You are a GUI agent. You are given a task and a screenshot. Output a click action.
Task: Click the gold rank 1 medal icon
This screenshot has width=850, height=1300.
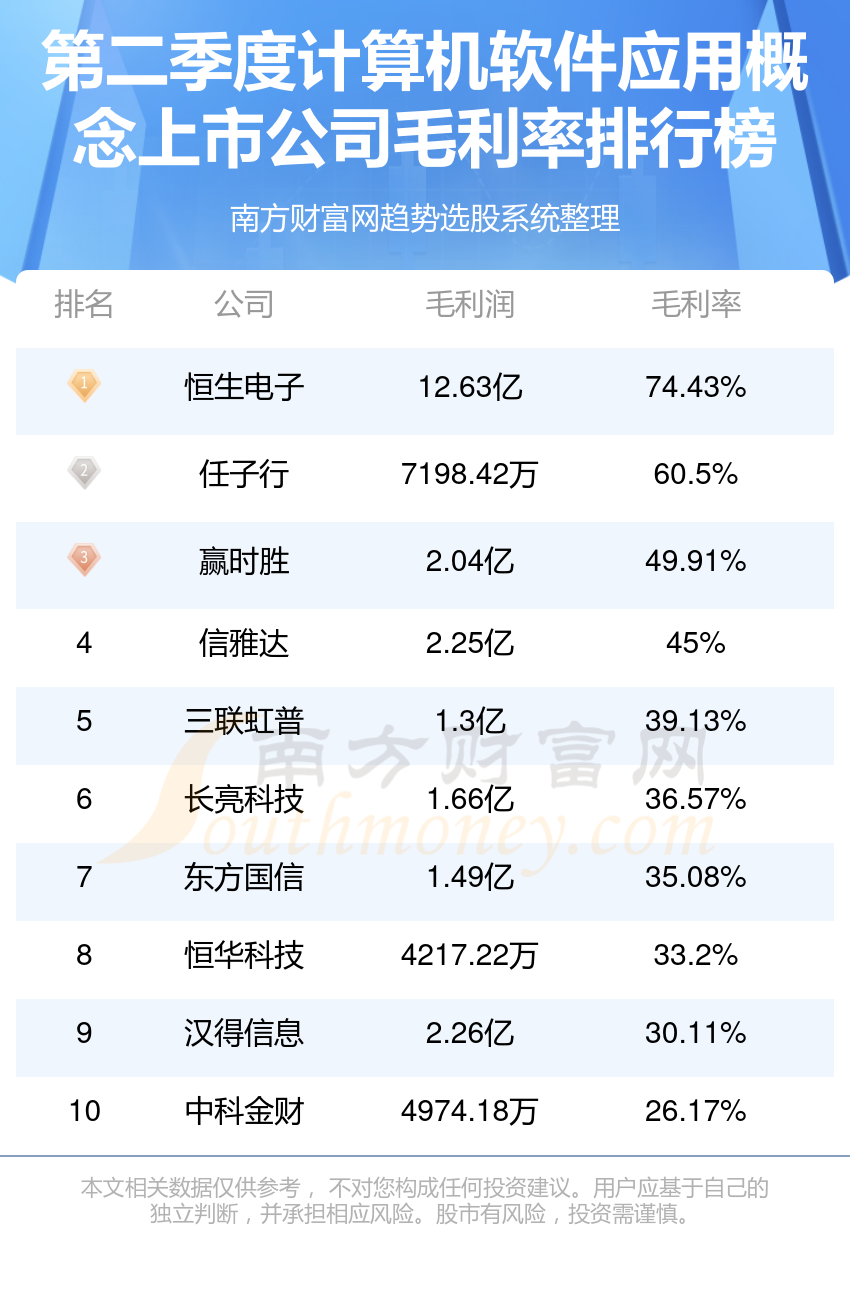coord(84,385)
